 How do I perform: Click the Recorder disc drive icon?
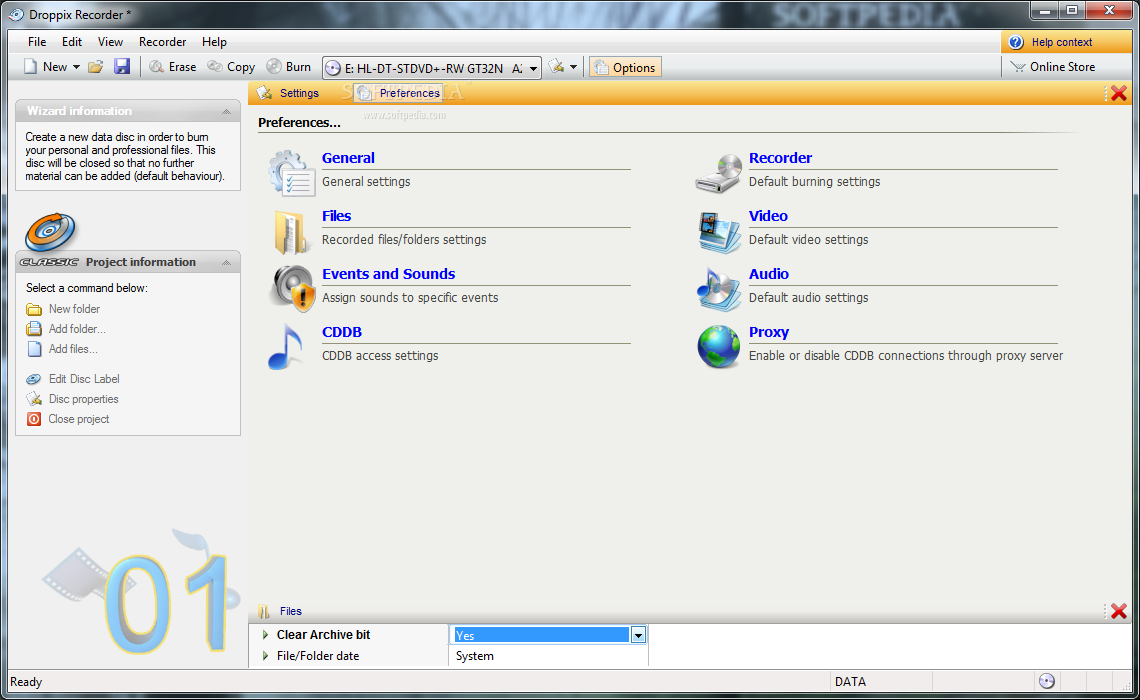[x=718, y=174]
